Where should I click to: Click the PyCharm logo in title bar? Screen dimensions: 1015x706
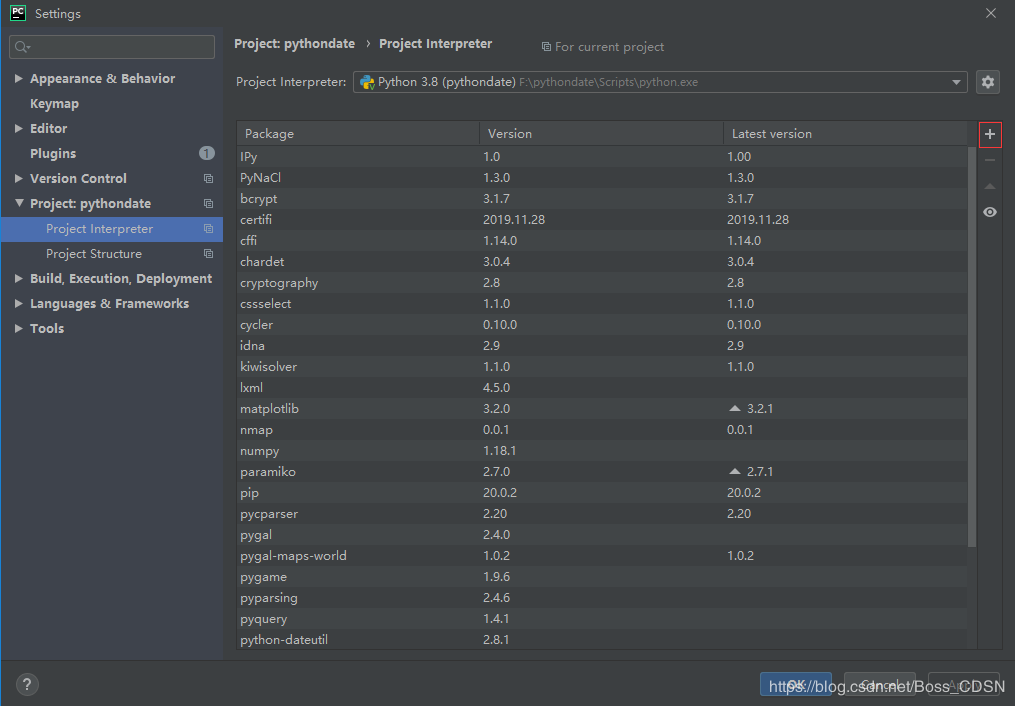[x=18, y=13]
